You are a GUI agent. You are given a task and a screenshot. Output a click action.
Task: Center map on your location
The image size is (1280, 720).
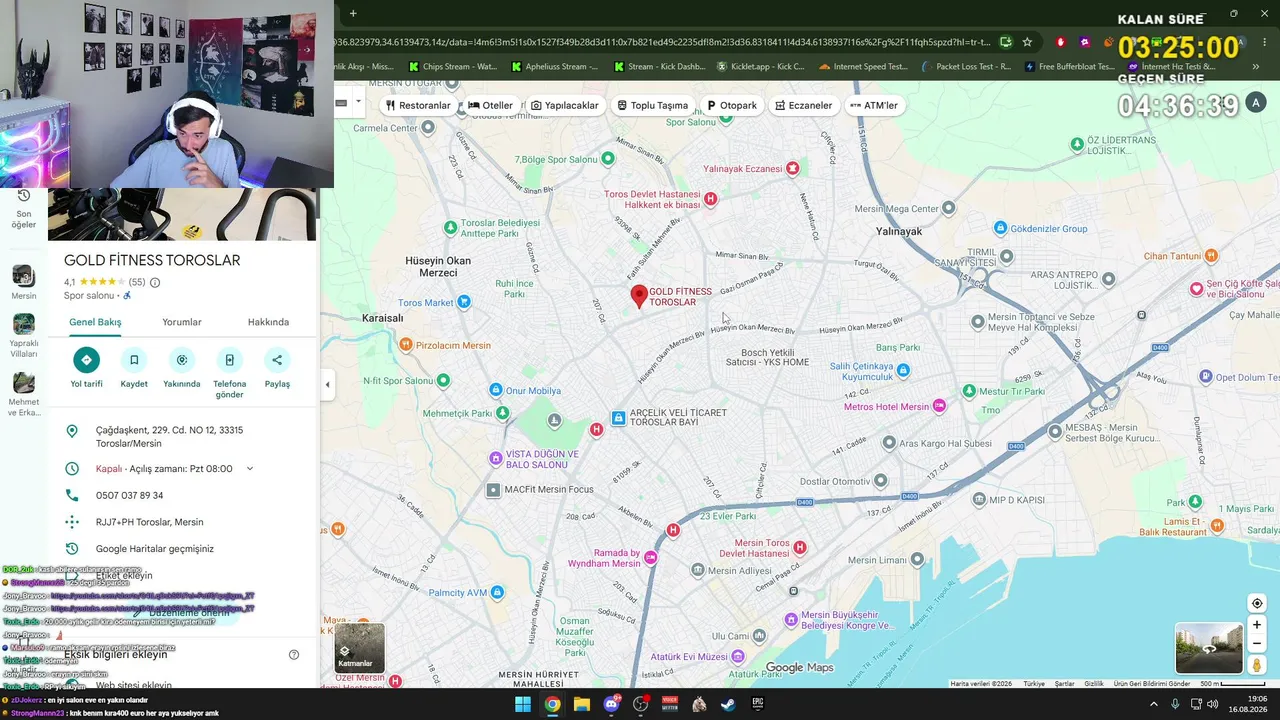pyautogui.click(x=1257, y=603)
